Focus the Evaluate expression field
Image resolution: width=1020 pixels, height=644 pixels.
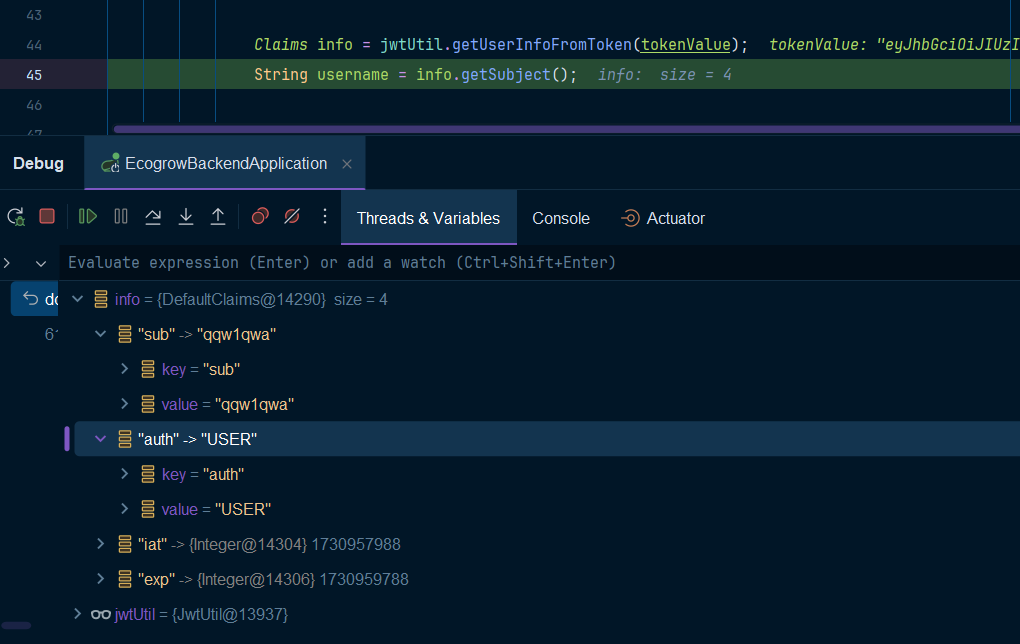(540, 263)
